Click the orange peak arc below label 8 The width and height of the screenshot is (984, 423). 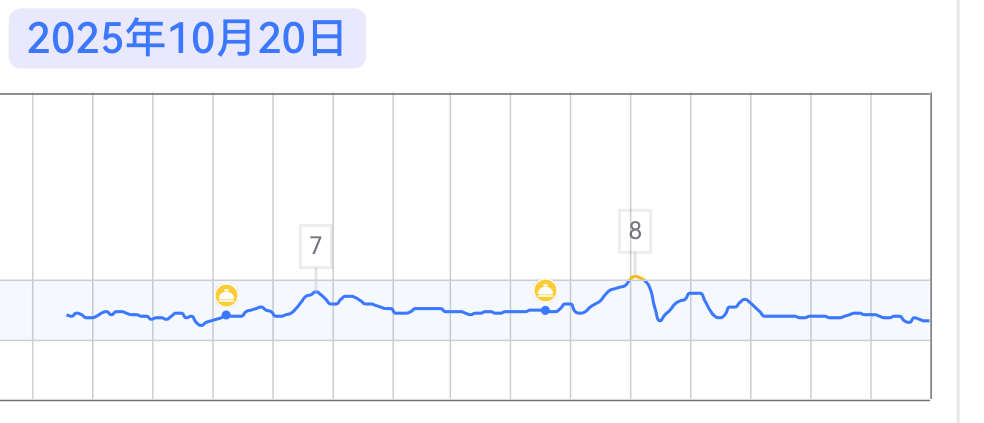(x=635, y=277)
